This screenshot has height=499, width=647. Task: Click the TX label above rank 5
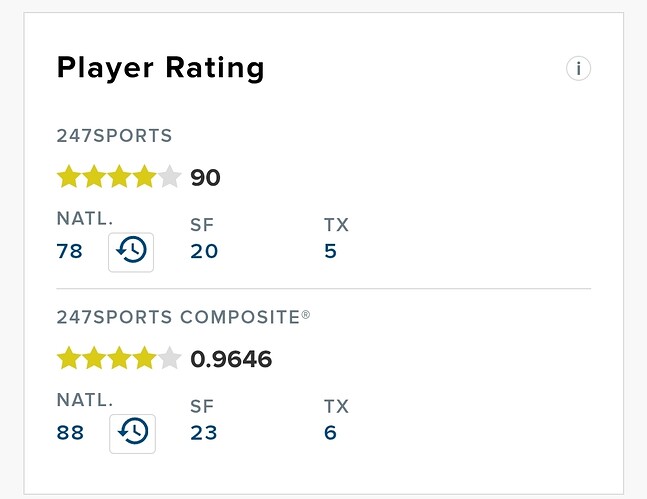coord(336,225)
